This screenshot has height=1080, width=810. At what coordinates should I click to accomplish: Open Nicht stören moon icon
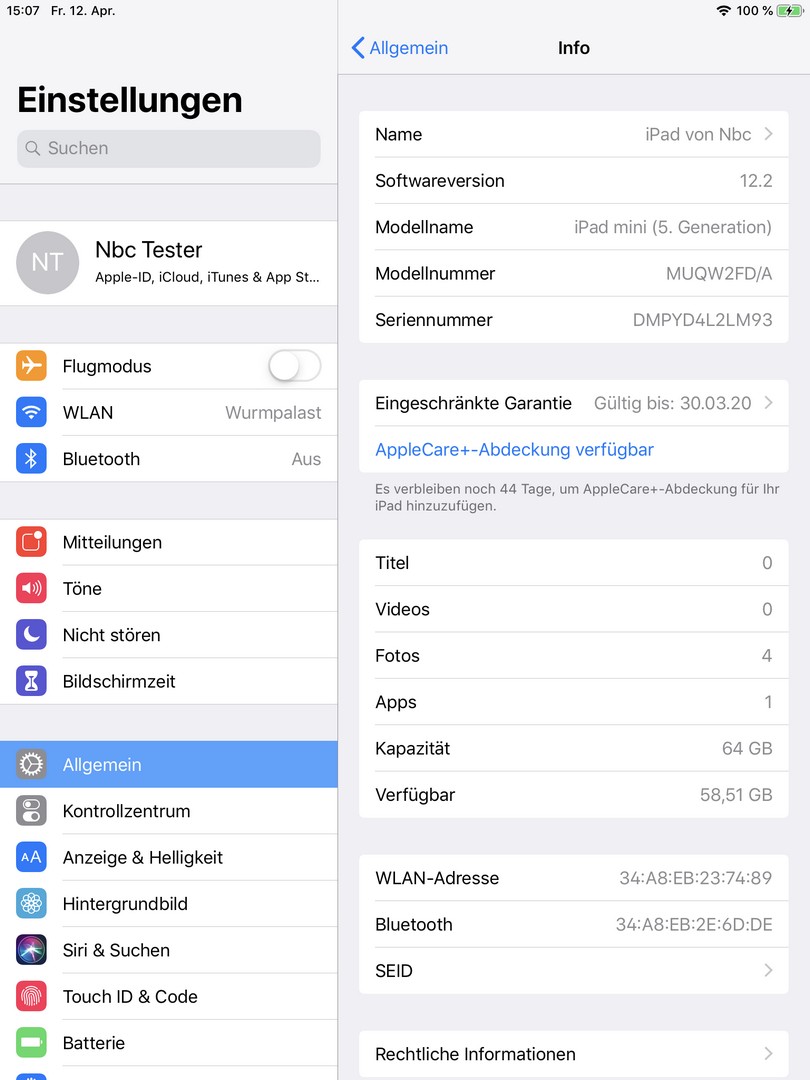31,634
